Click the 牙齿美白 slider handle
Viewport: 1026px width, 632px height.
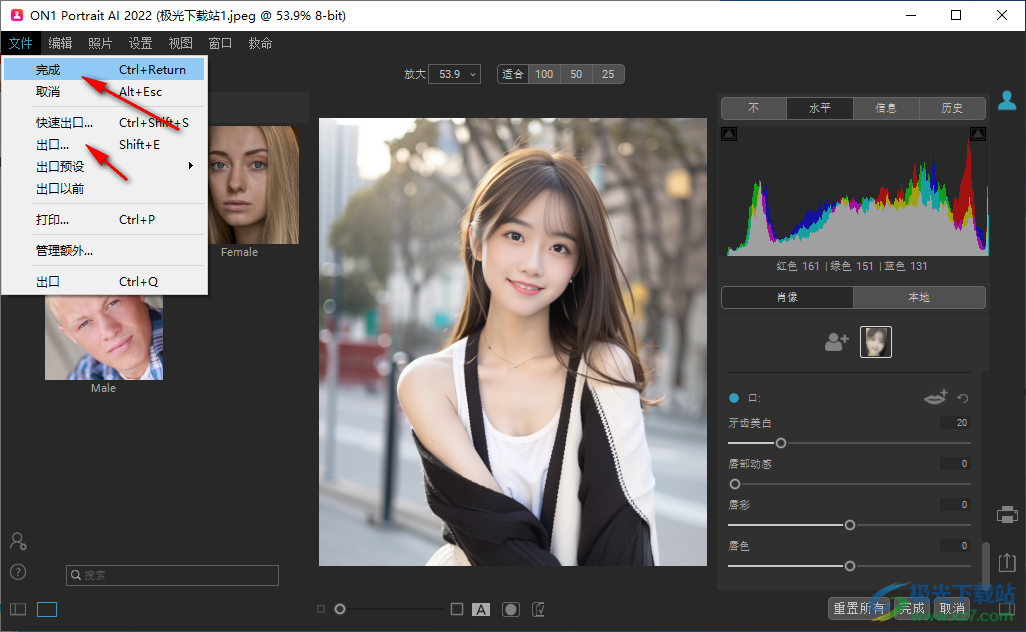click(781, 443)
